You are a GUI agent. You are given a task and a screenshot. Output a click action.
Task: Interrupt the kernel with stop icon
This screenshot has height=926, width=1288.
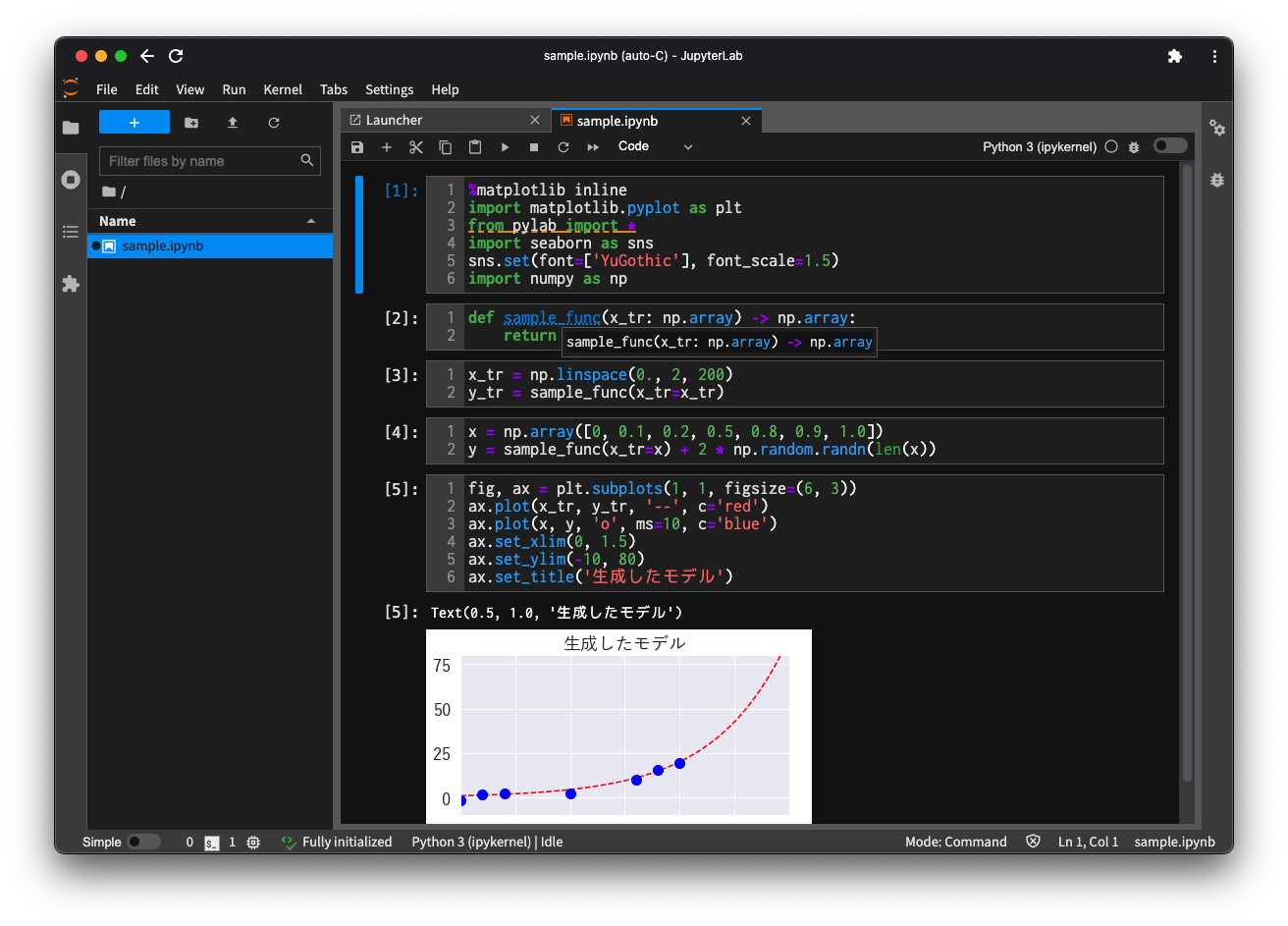[533, 146]
